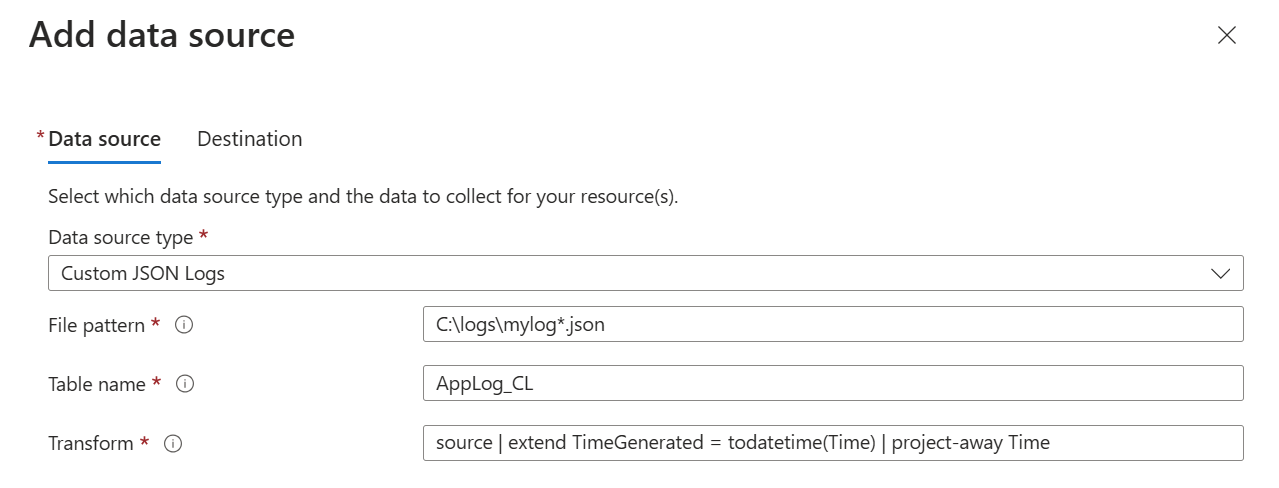The height and width of the screenshot is (488, 1279).
Task: Close the Add data source panel
Action: coord(1227,36)
